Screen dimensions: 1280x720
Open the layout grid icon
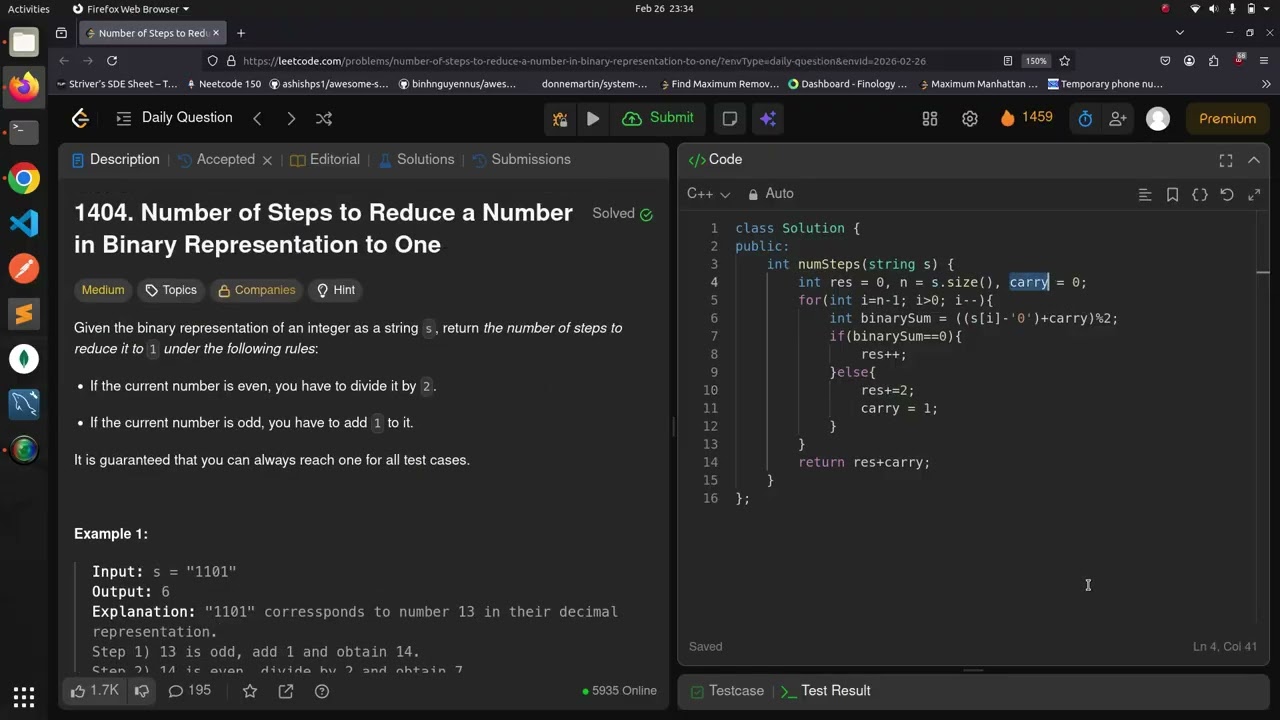pyautogui.click(x=930, y=118)
